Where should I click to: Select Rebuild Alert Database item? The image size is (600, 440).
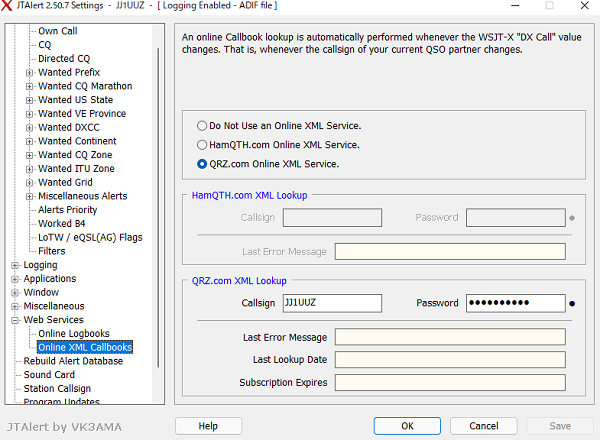point(73,361)
